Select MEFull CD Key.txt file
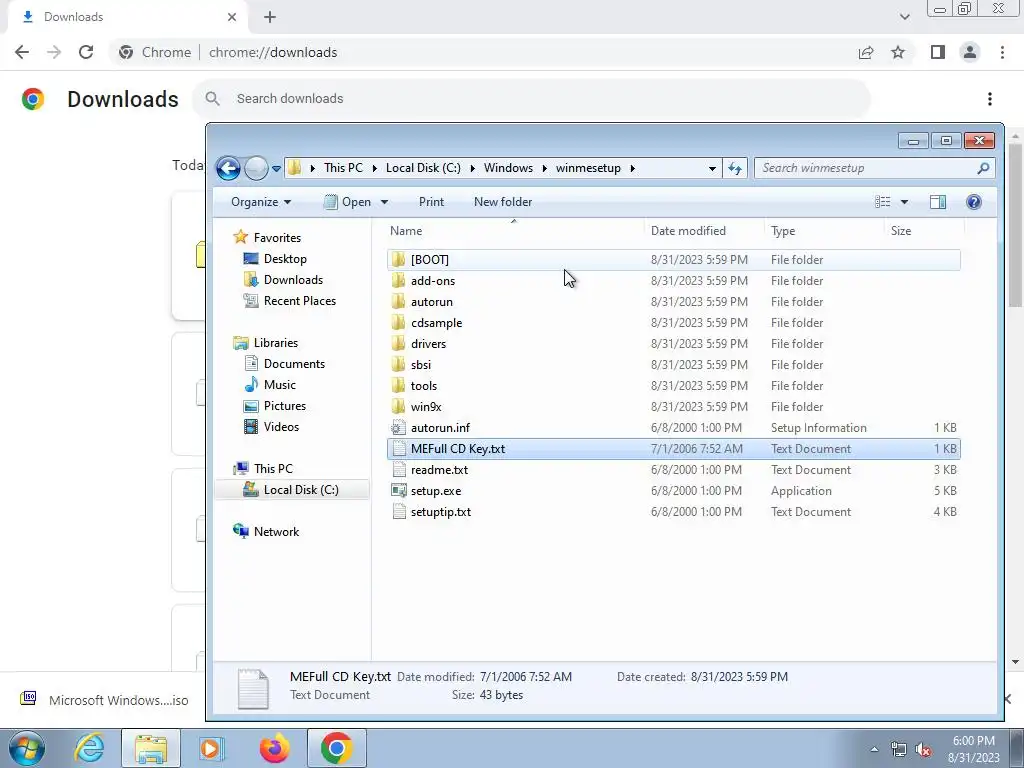This screenshot has height=768, width=1024. point(673,449)
